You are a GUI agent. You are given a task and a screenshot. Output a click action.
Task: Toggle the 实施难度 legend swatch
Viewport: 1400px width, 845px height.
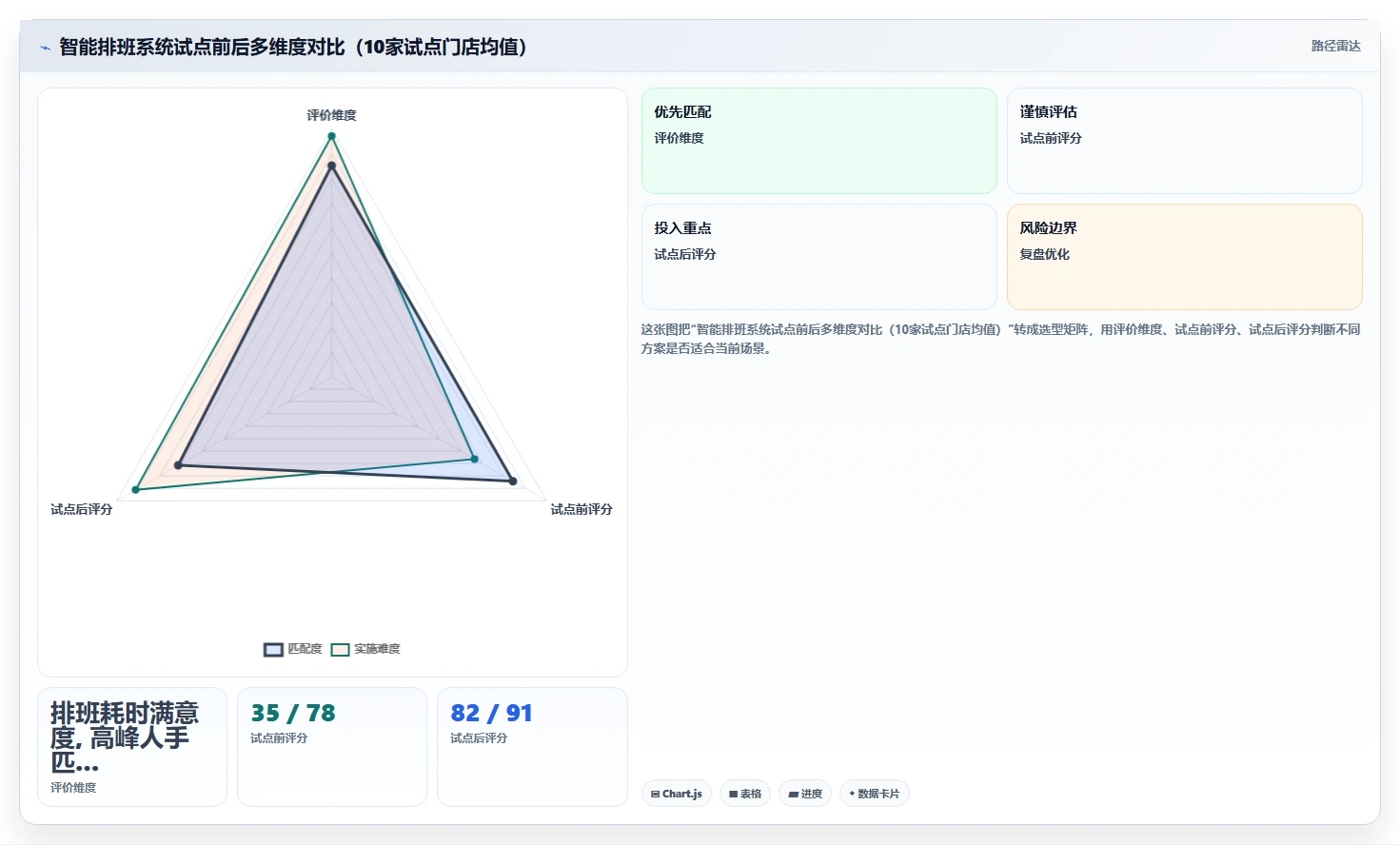340,650
